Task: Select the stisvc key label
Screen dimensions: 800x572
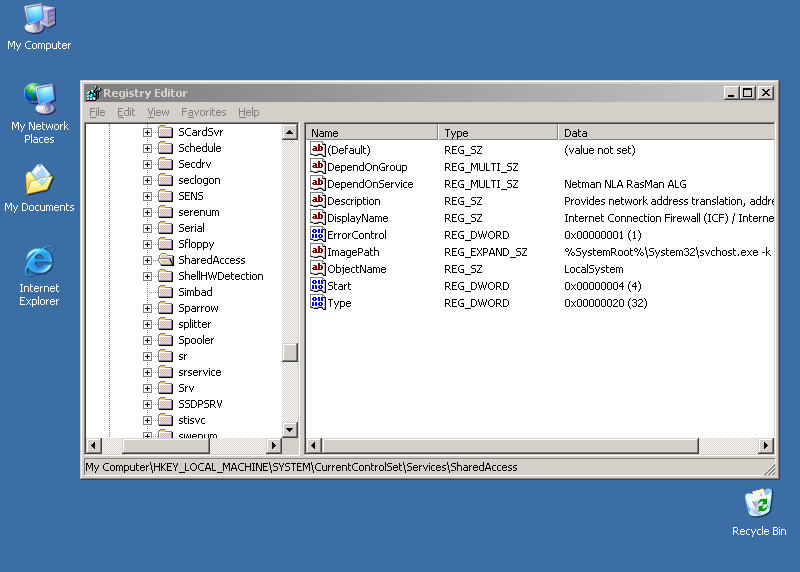Action: [192, 420]
